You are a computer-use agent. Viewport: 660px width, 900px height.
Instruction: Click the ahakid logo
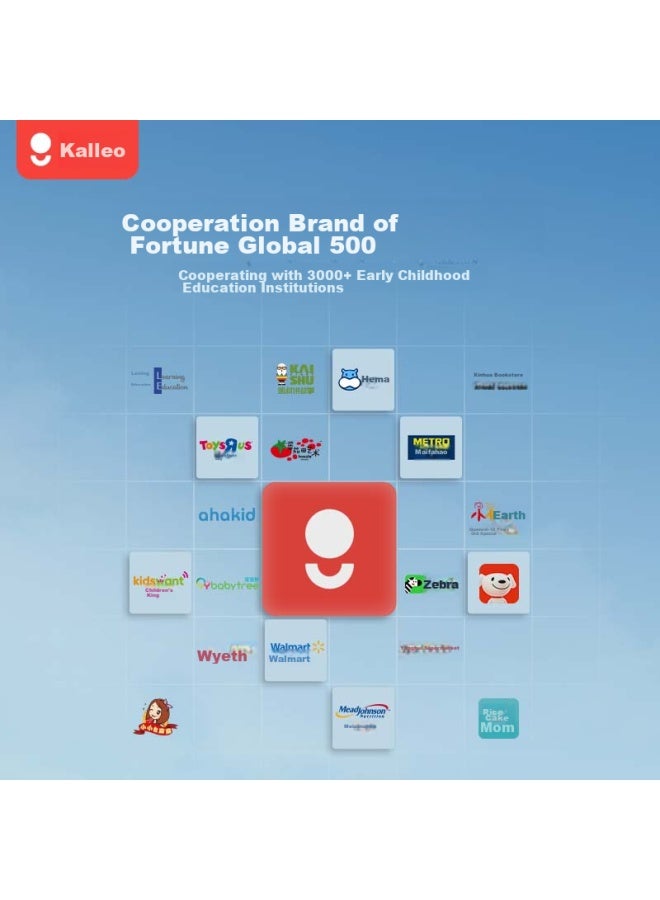[x=227, y=515]
